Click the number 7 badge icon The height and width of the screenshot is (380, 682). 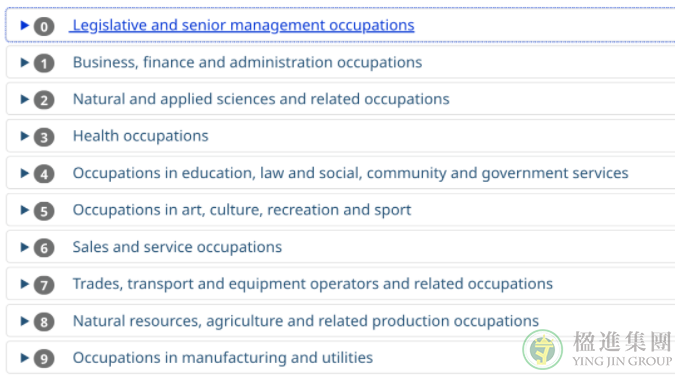pos(44,285)
